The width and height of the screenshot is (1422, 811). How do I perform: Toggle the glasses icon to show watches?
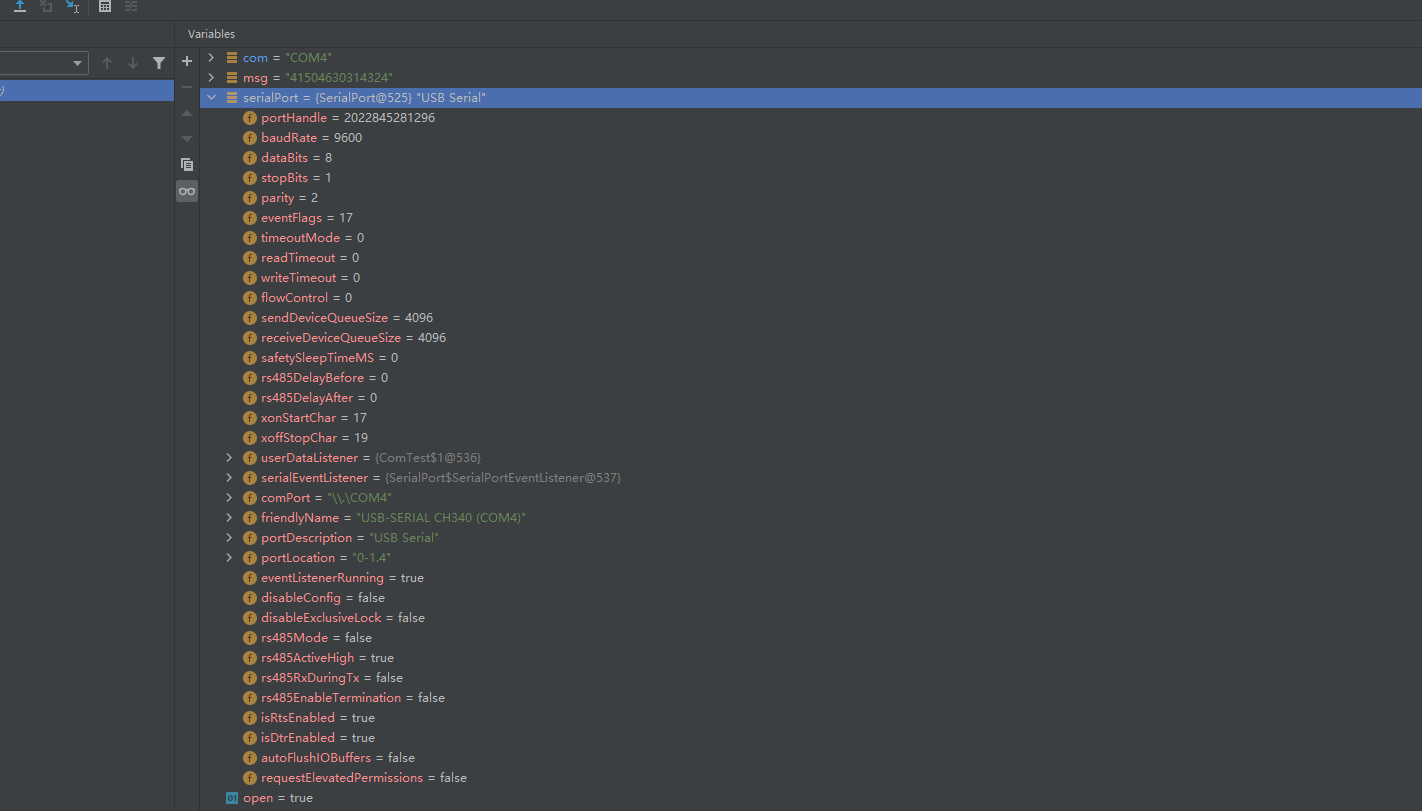coord(186,190)
